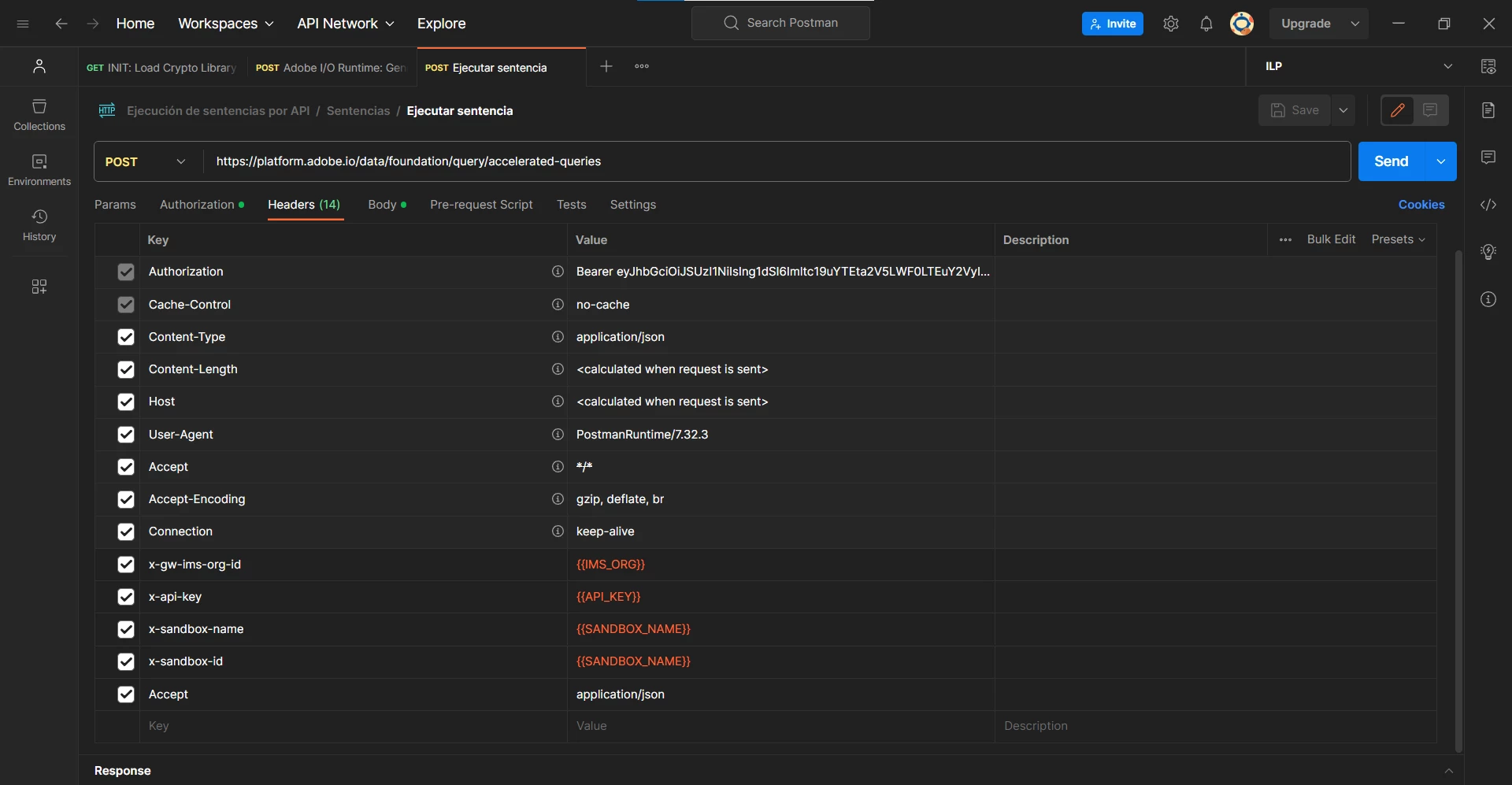Open the Pre-request Script tab

tap(481, 205)
